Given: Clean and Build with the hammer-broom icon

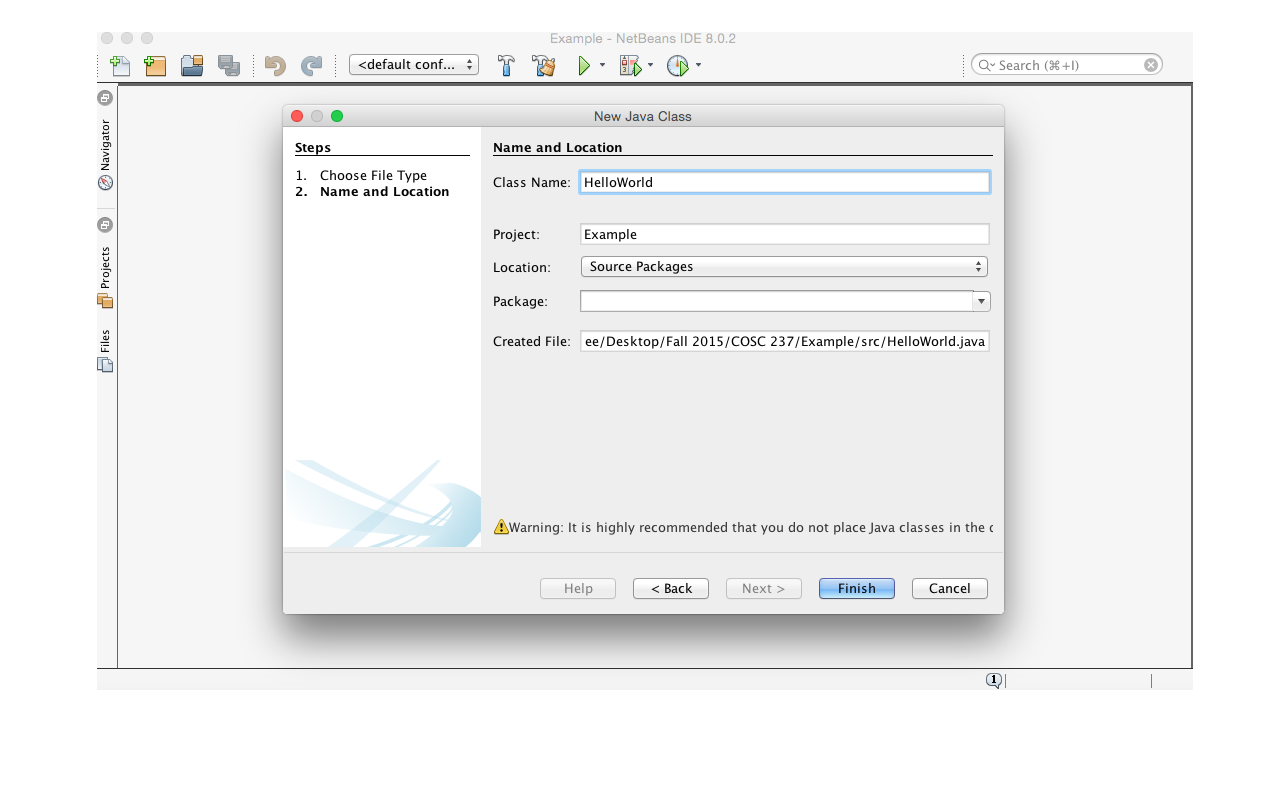Looking at the screenshot, I should [543, 65].
